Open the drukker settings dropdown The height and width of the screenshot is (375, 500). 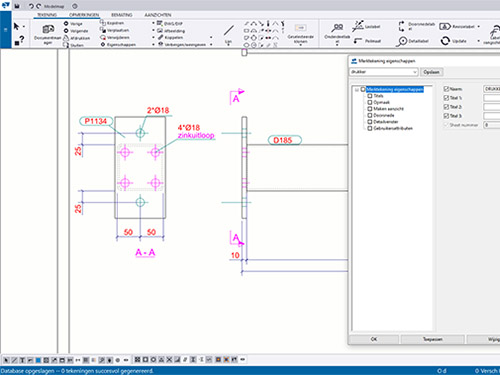tap(383, 72)
